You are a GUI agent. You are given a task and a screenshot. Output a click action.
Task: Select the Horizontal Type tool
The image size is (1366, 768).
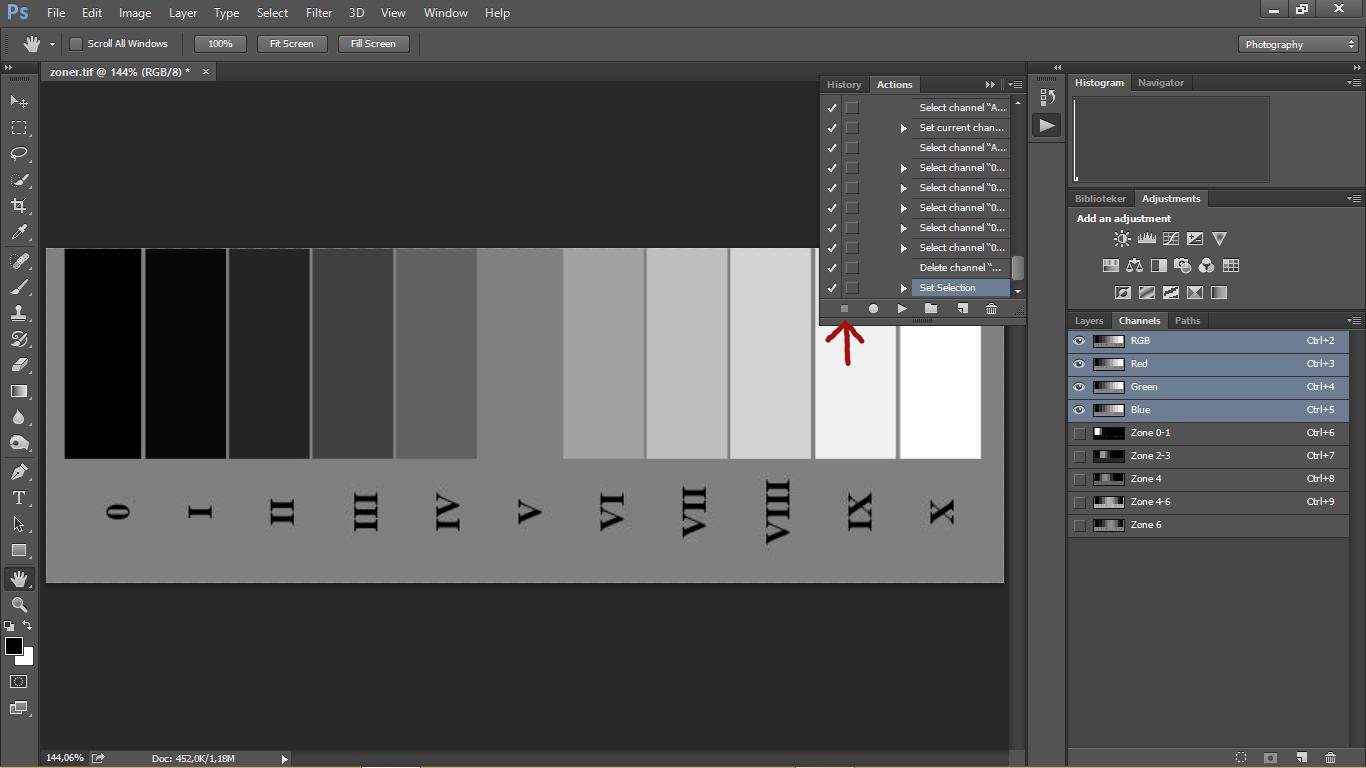click(x=19, y=498)
